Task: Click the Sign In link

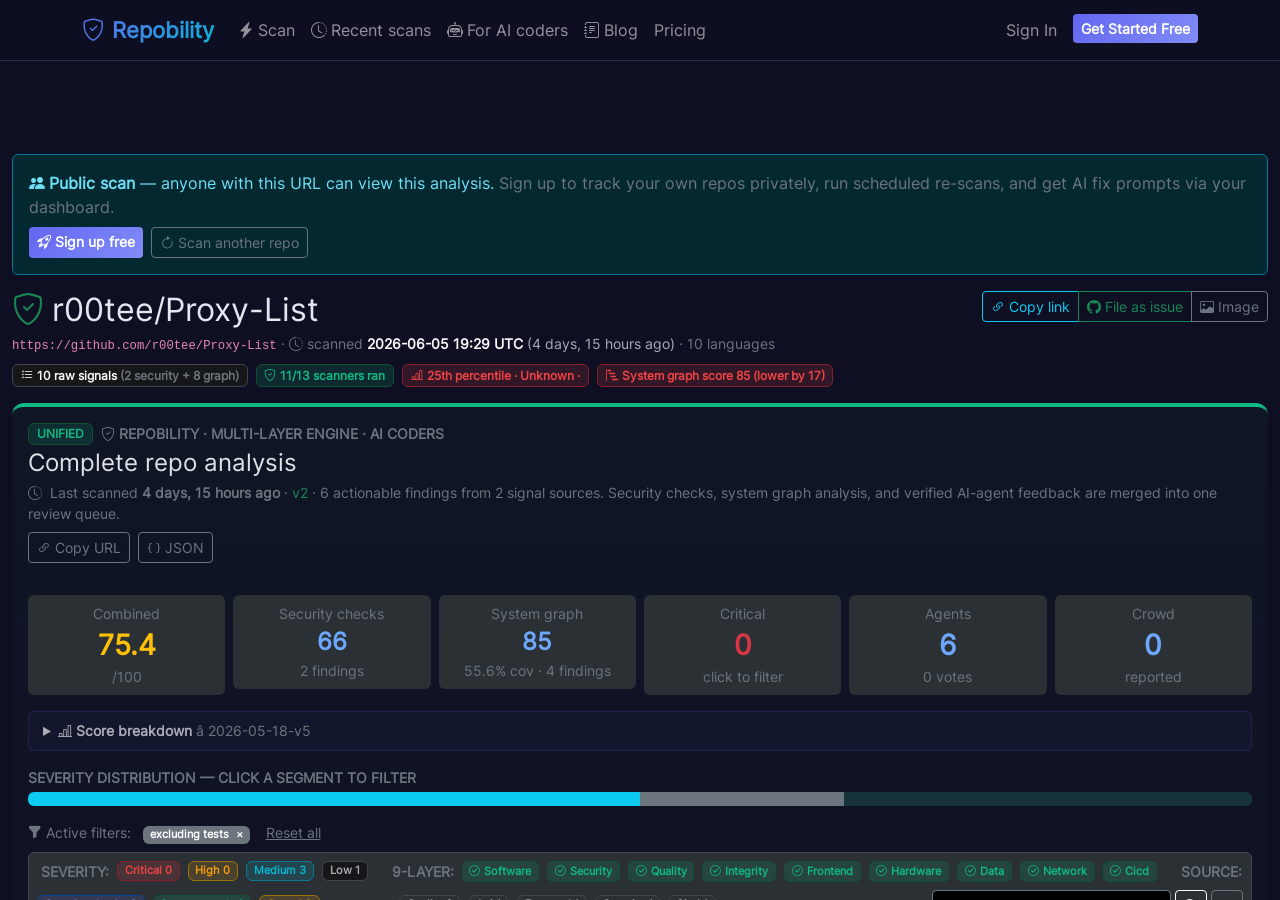Action: 1031,30
